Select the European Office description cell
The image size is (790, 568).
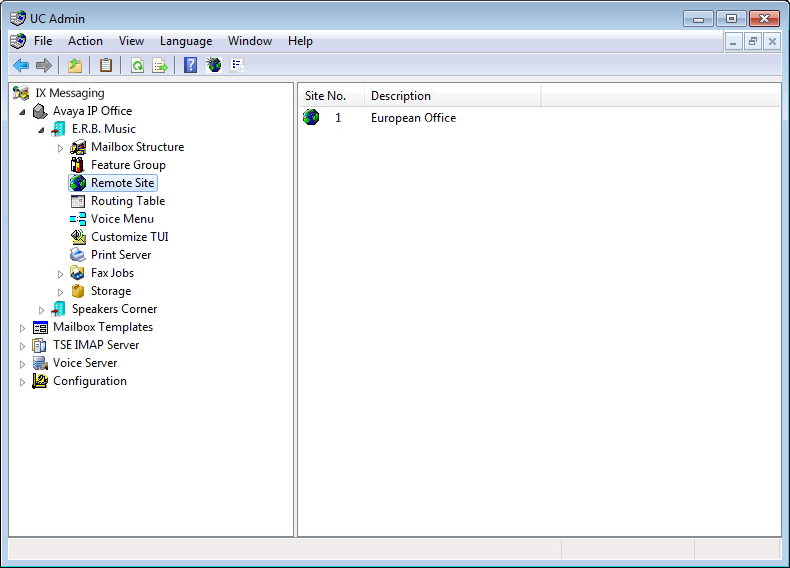(414, 118)
